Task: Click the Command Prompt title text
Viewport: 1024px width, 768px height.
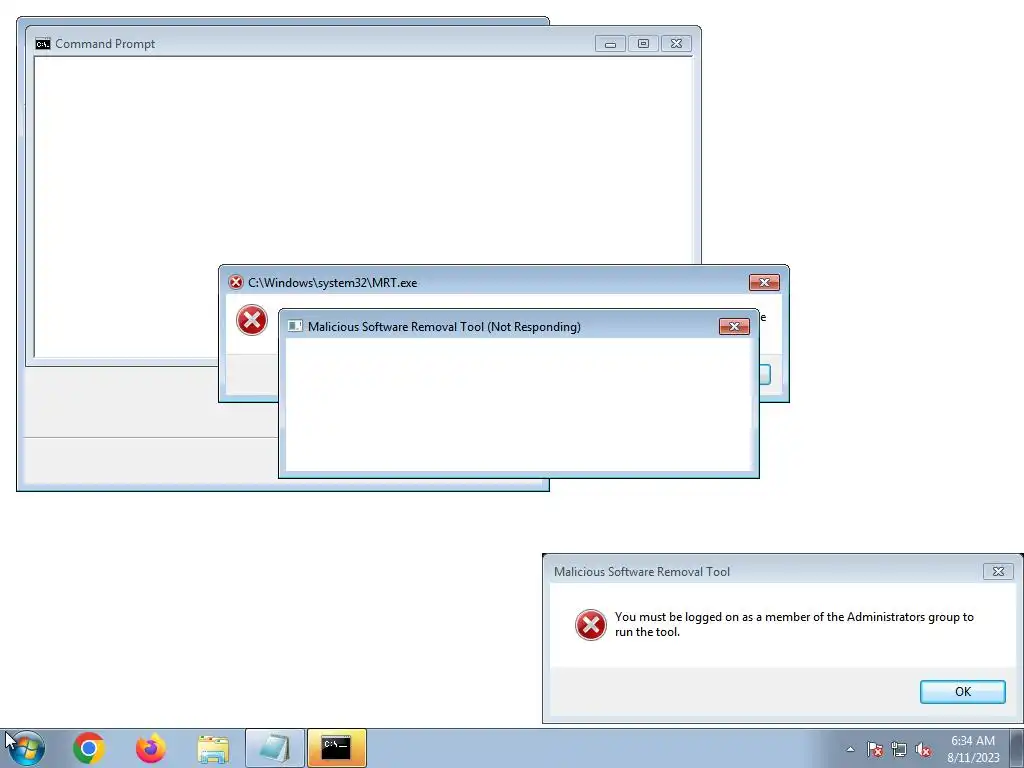Action: [105, 44]
